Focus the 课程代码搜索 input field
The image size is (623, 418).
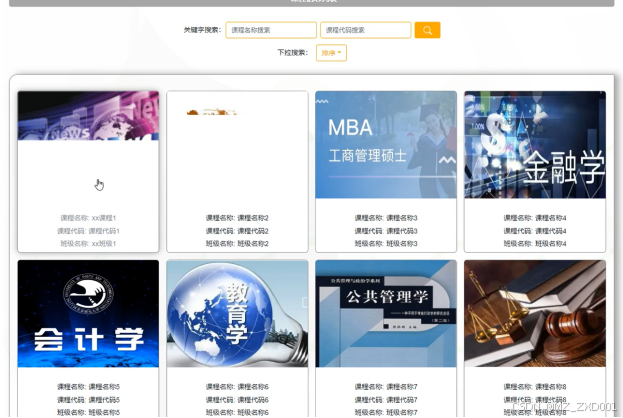tap(366, 30)
